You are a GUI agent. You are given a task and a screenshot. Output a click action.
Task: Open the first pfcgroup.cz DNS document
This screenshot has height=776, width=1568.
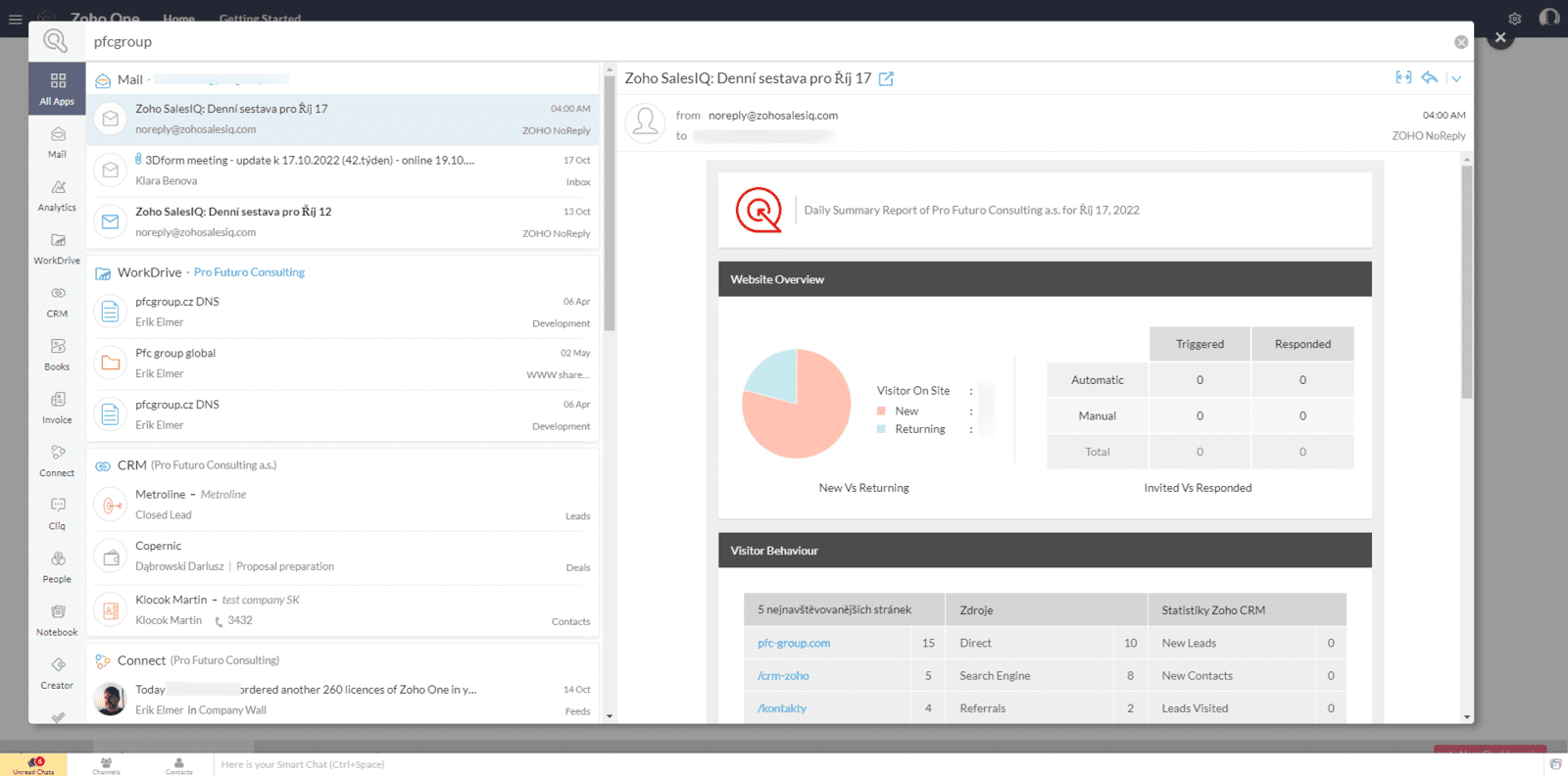coord(343,312)
